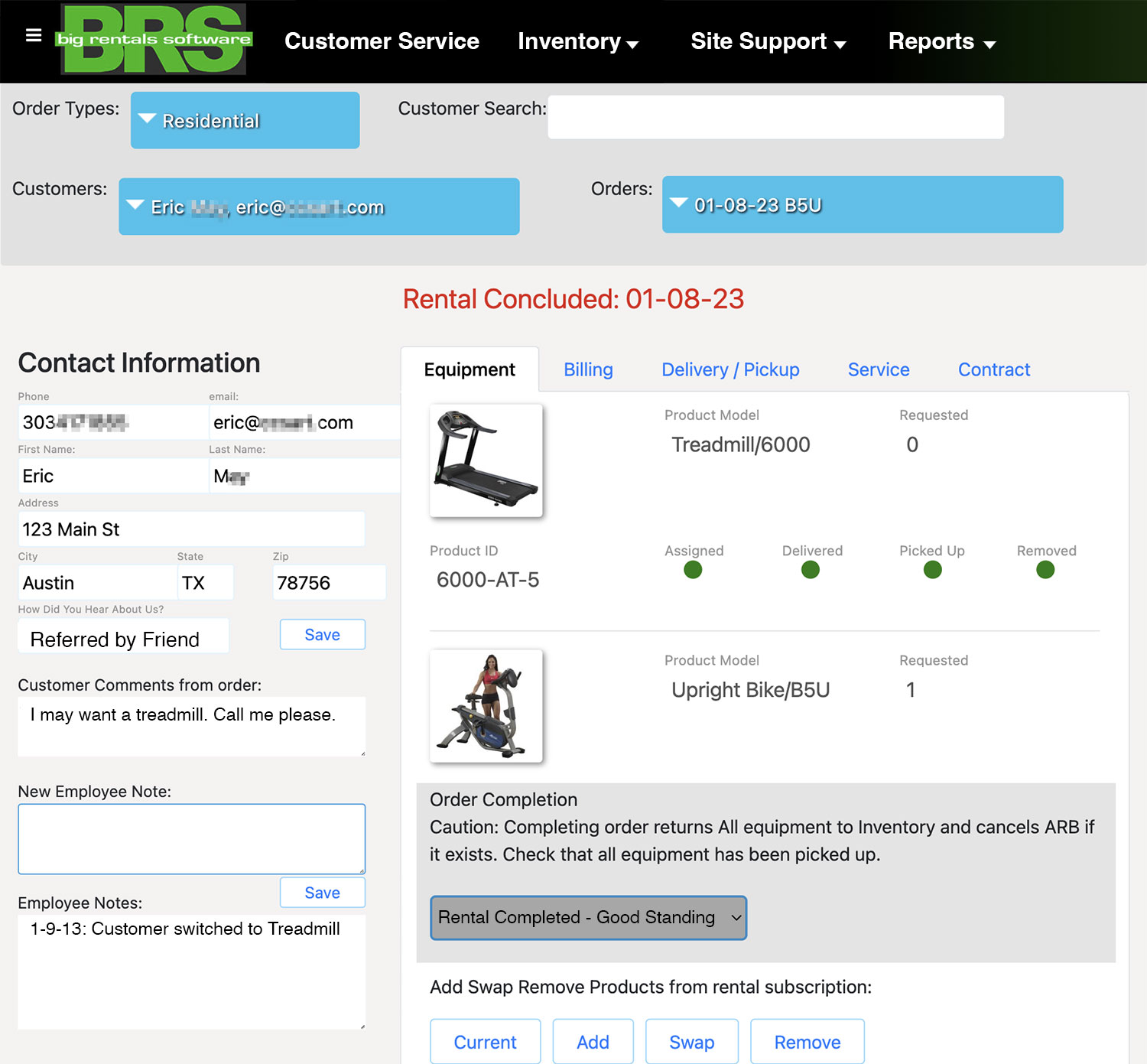Expand the Order Types Residential dropdown
Image resolution: width=1147 pixels, height=1064 pixels.
tap(245, 120)
